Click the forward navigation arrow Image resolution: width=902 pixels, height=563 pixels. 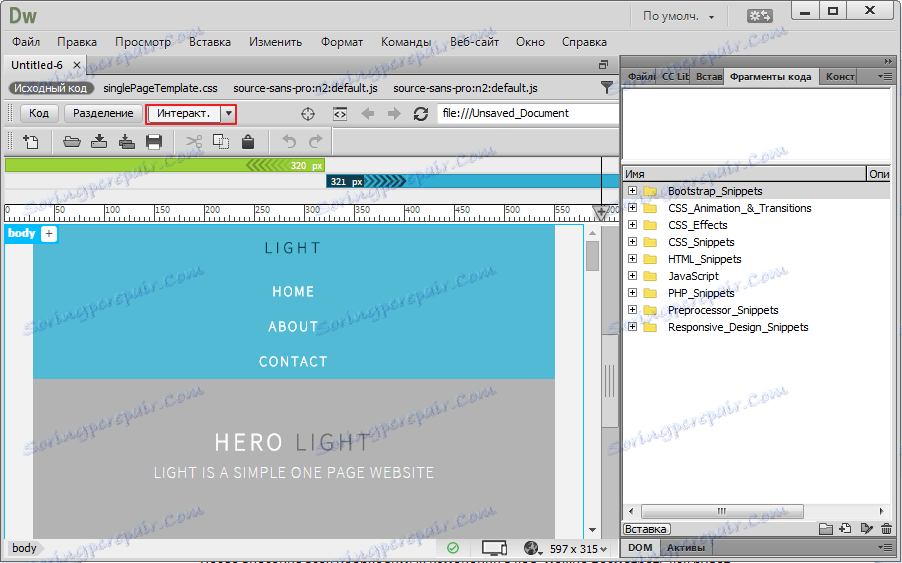[394, 114]
